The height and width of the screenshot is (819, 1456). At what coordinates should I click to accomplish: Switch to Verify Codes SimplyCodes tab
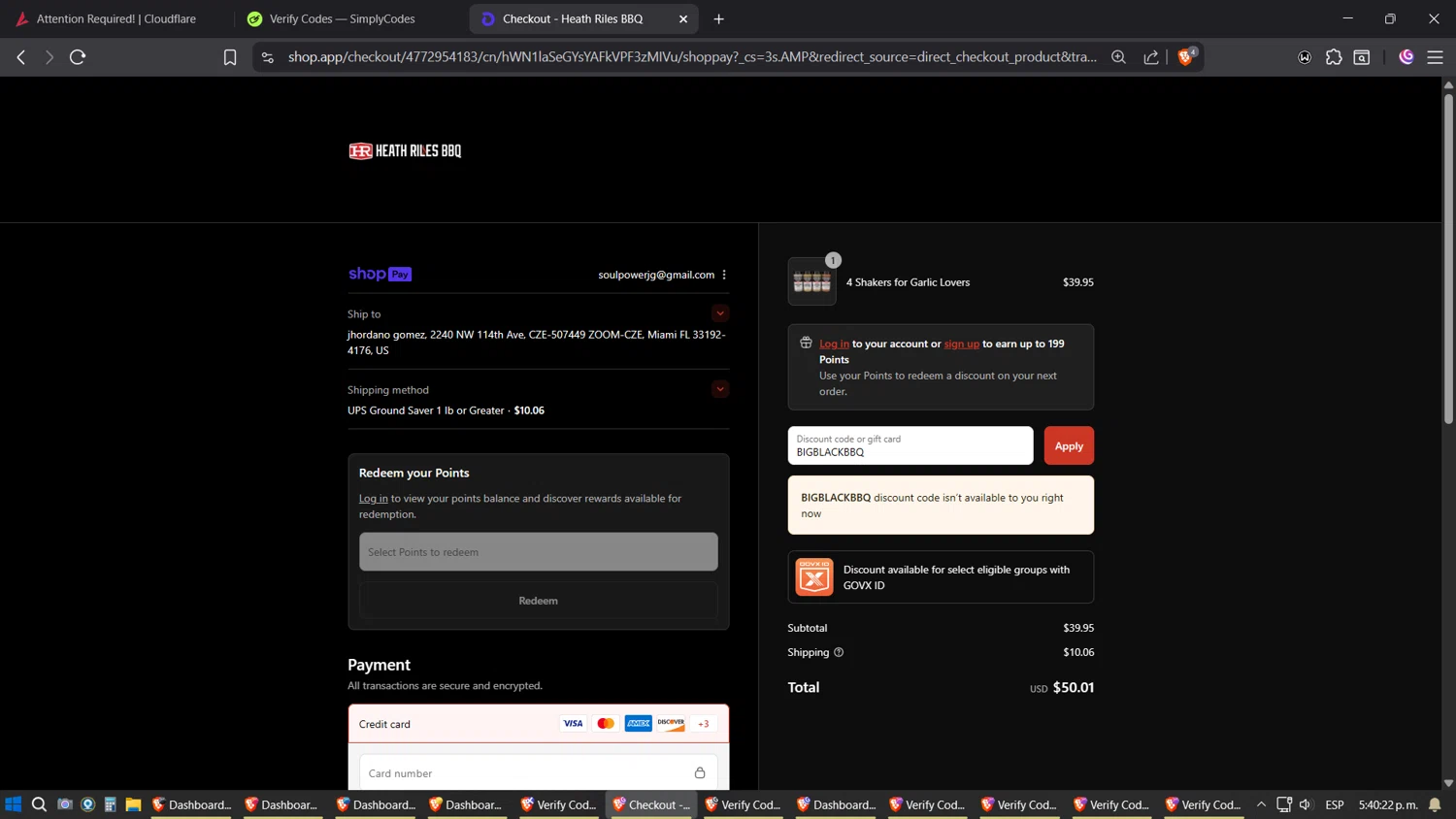coord(342,18)
